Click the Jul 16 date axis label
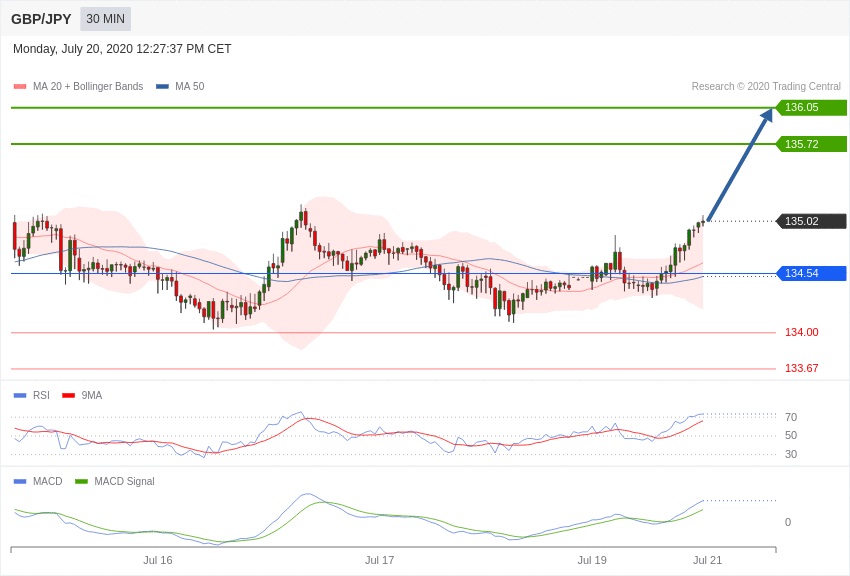This screenshot has width=850, height=576. tap(158, 560)
